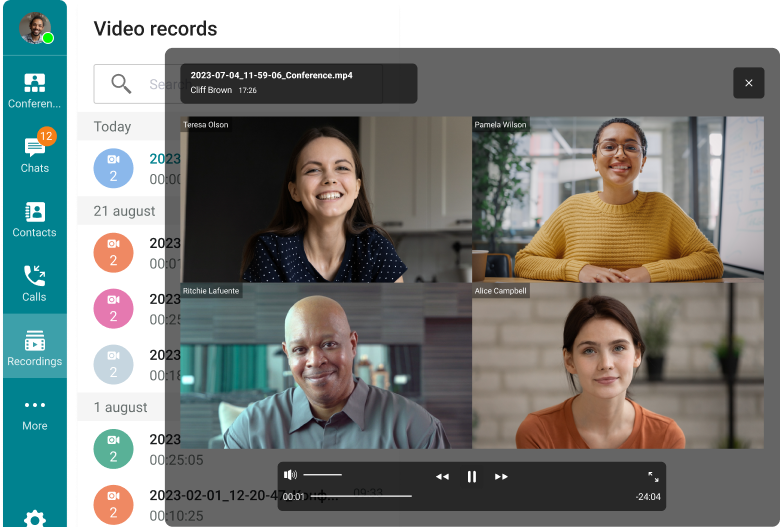Click the playback progress bar
The image size is (780, 527).
(360, 496)
